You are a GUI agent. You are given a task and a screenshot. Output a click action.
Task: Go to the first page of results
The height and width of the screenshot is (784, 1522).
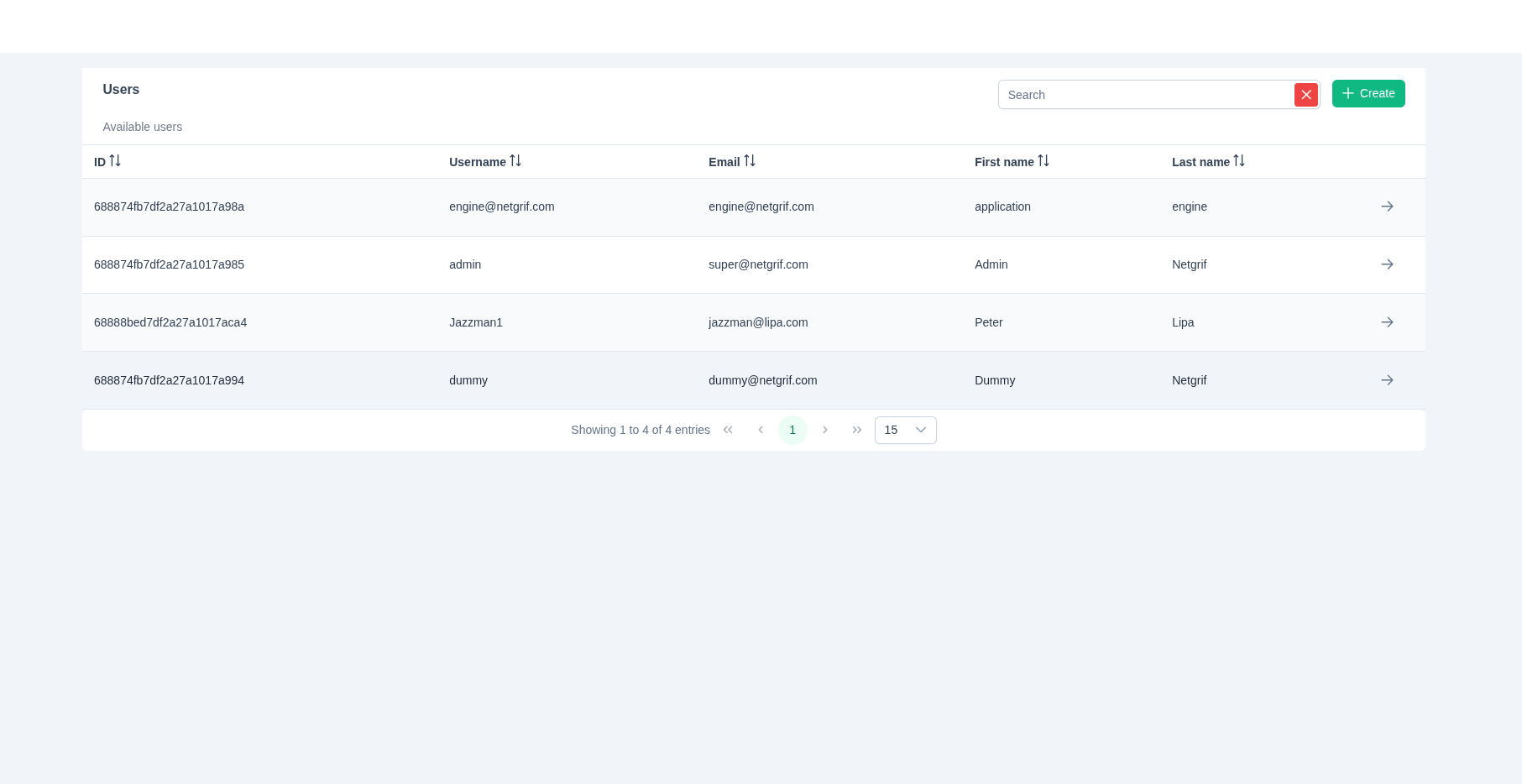coord(728,430)
